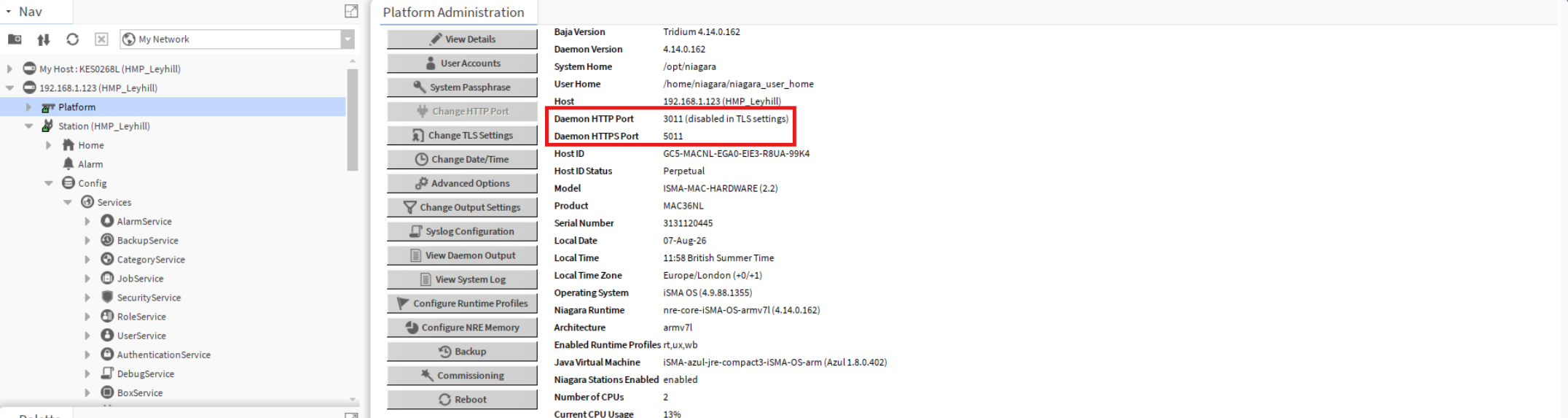Collapse the Station (HMP_Leyhill) node
The image size is (1568, 418).
point(28,125)
